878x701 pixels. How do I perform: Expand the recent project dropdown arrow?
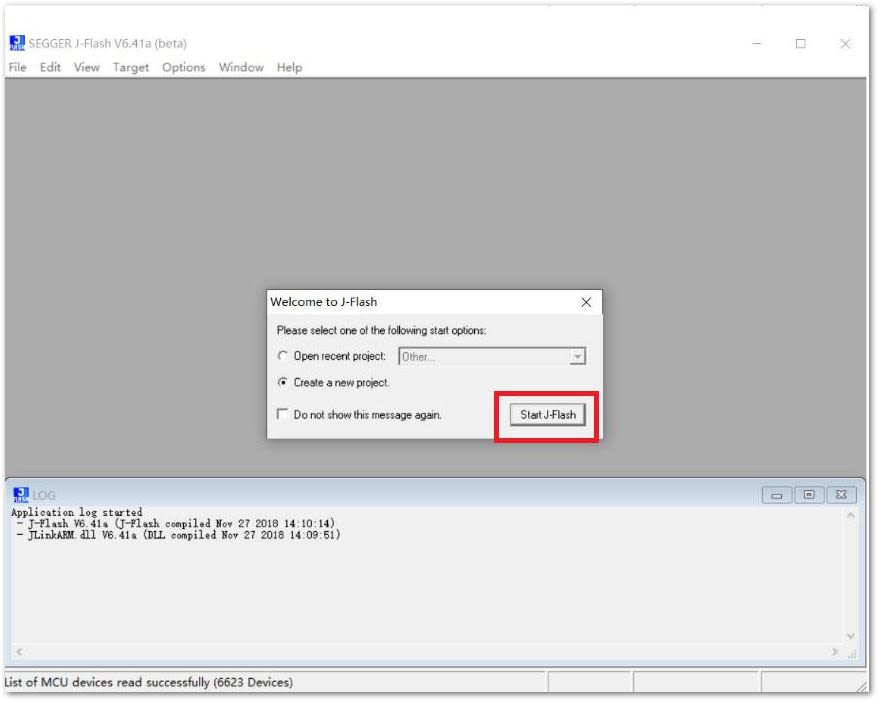point(577,357)
